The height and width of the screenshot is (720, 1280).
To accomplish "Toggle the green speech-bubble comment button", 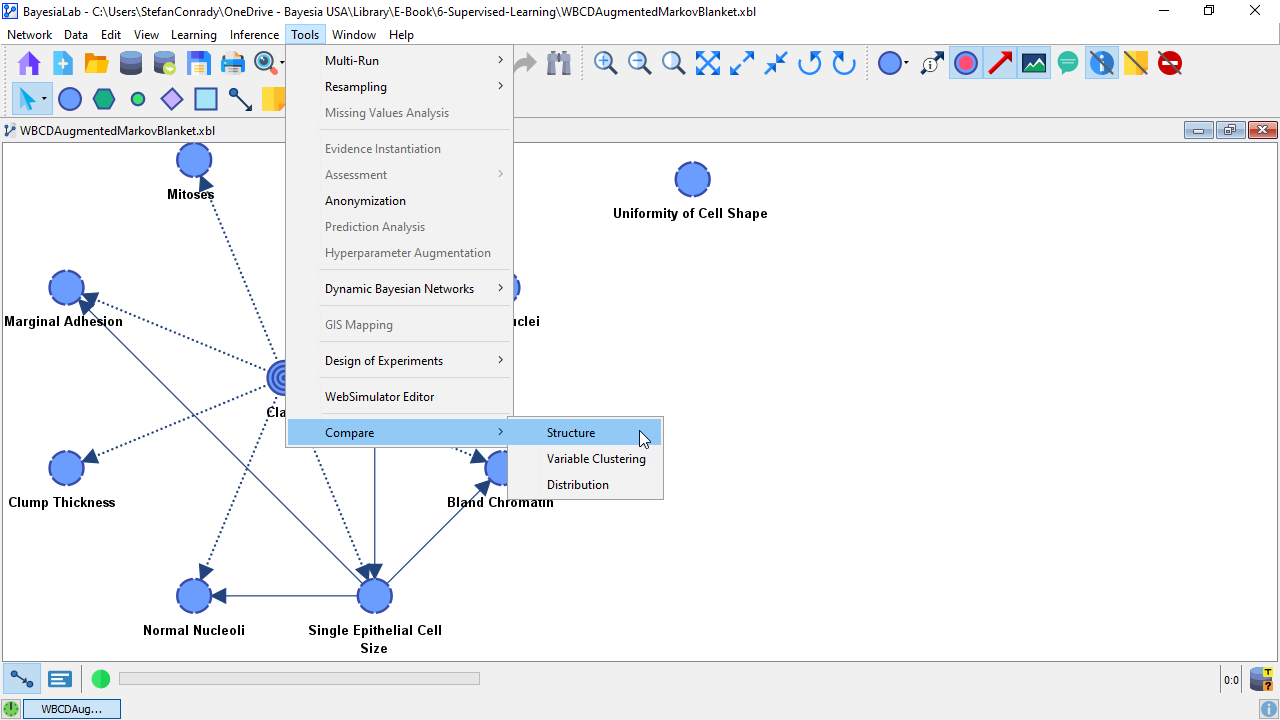I will point(1068,64).
